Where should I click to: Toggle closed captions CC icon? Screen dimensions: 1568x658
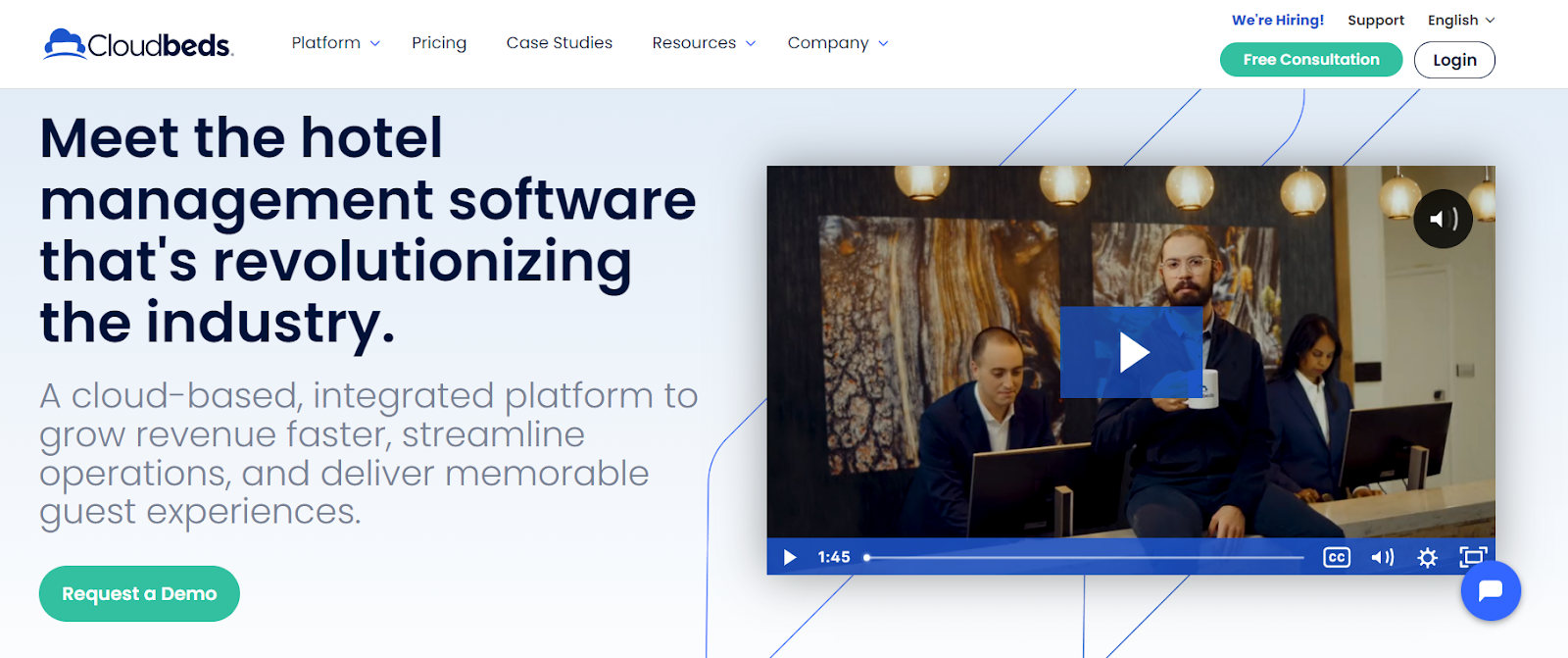[x=1337, y=557]
